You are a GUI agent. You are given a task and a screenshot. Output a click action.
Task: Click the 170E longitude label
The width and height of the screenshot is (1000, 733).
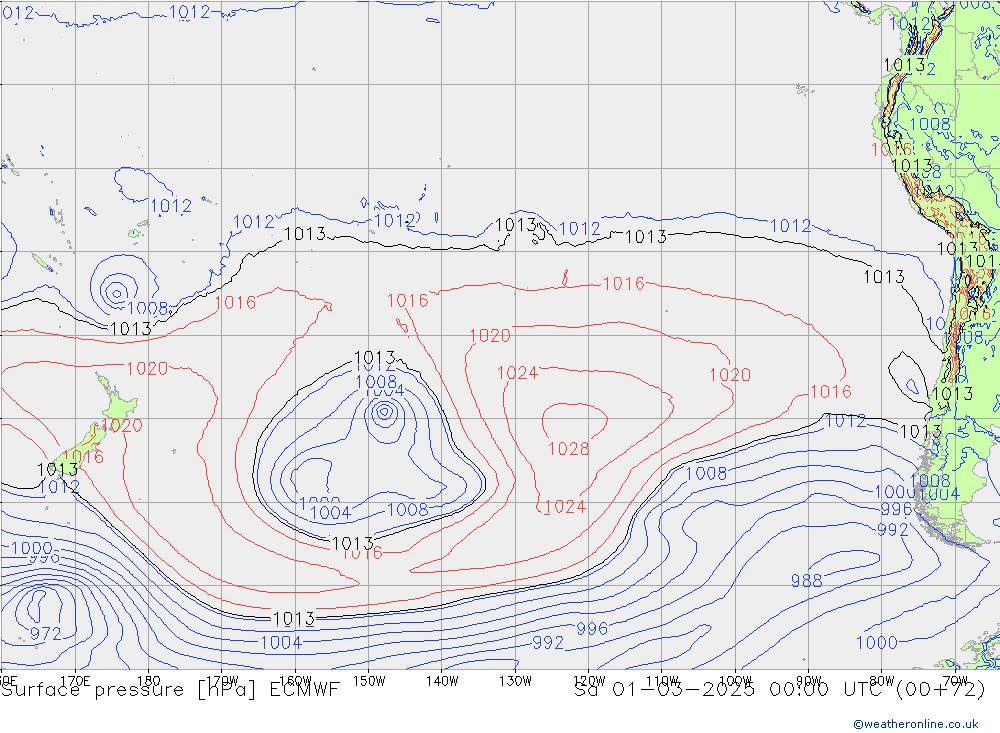click(x=75, y=681)
